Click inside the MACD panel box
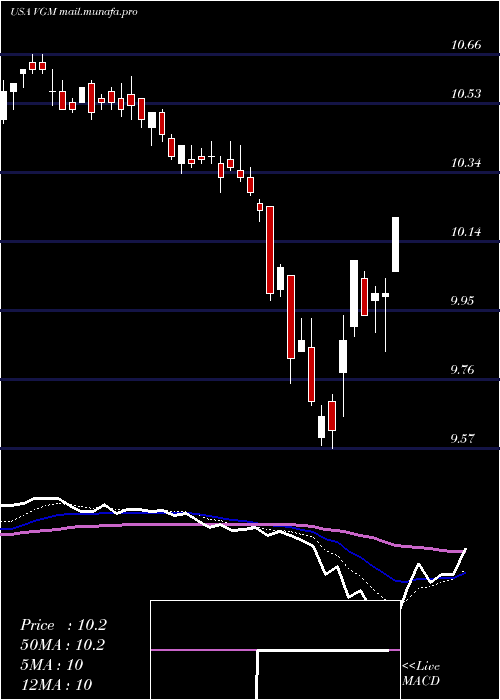The height and width of the screenshot is (700, 500). tap(275, 650)
